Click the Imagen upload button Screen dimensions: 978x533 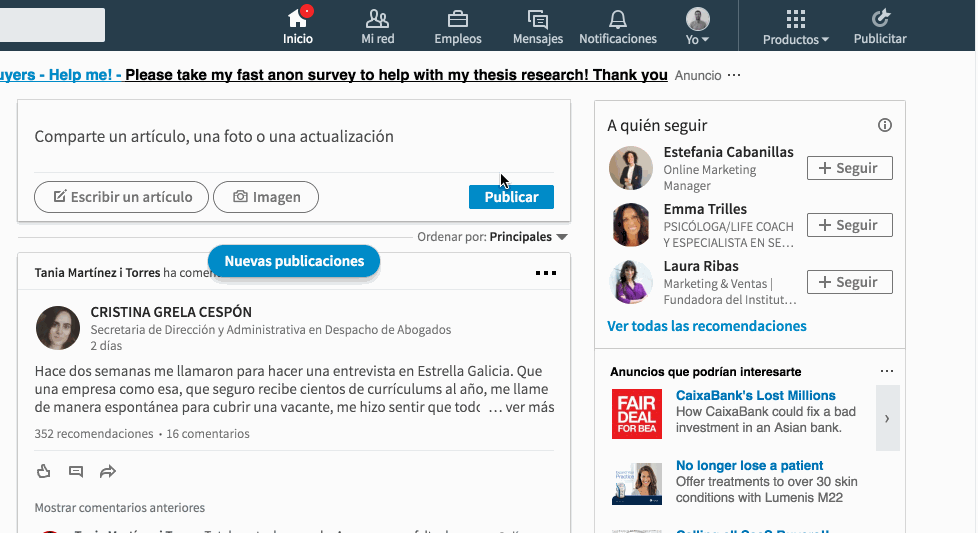click(x=266, y=197)
